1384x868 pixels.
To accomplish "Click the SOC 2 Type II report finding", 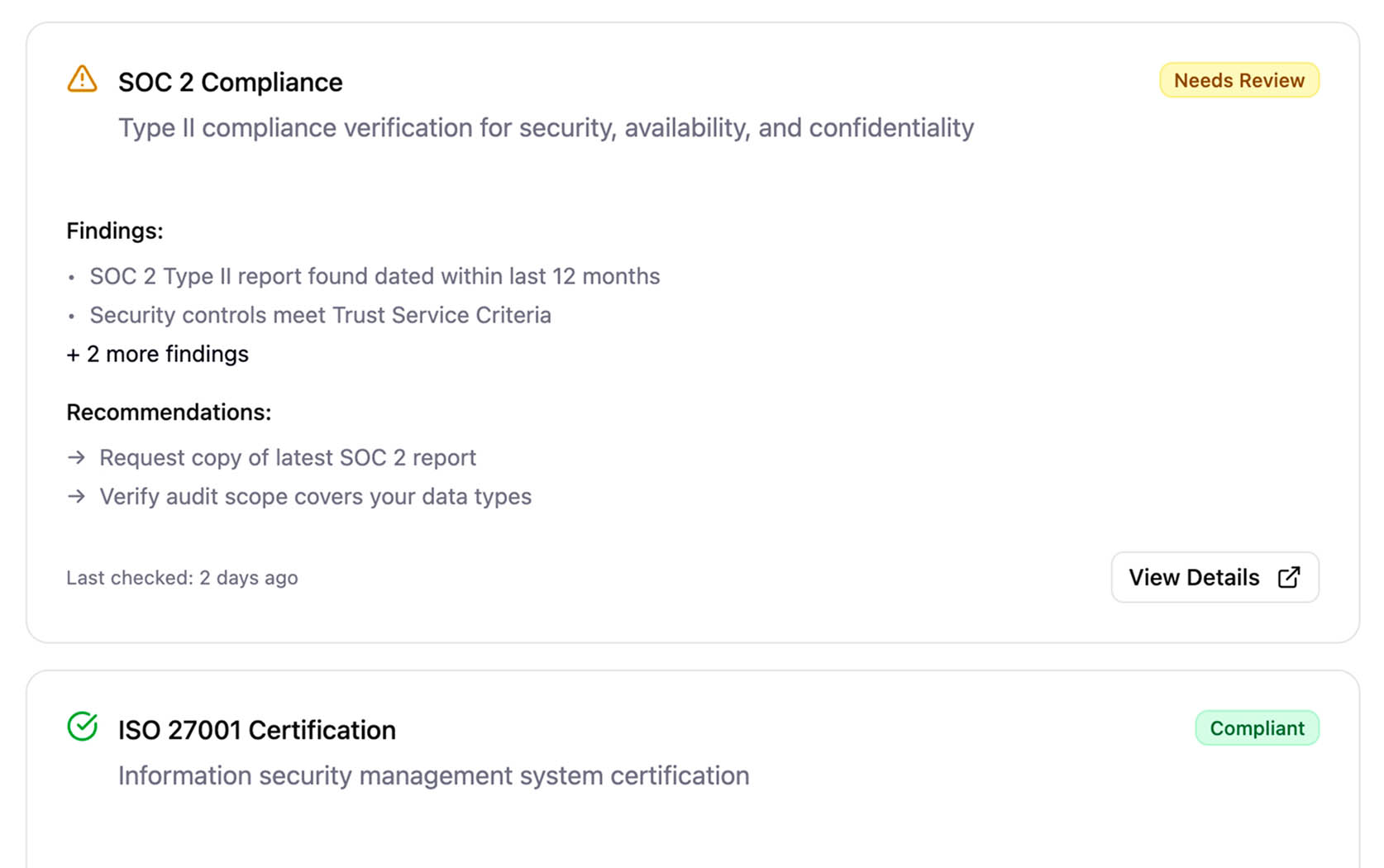I will pyautogui.click(x=375, y=276).
